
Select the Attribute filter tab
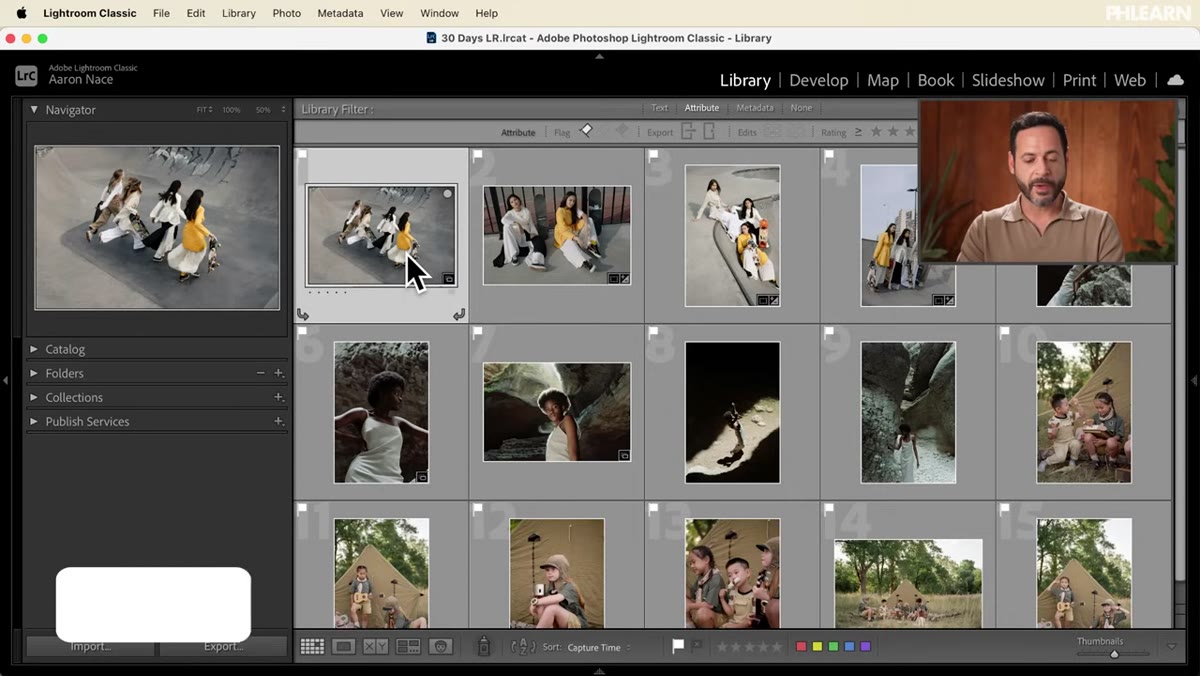pos(701,108)
